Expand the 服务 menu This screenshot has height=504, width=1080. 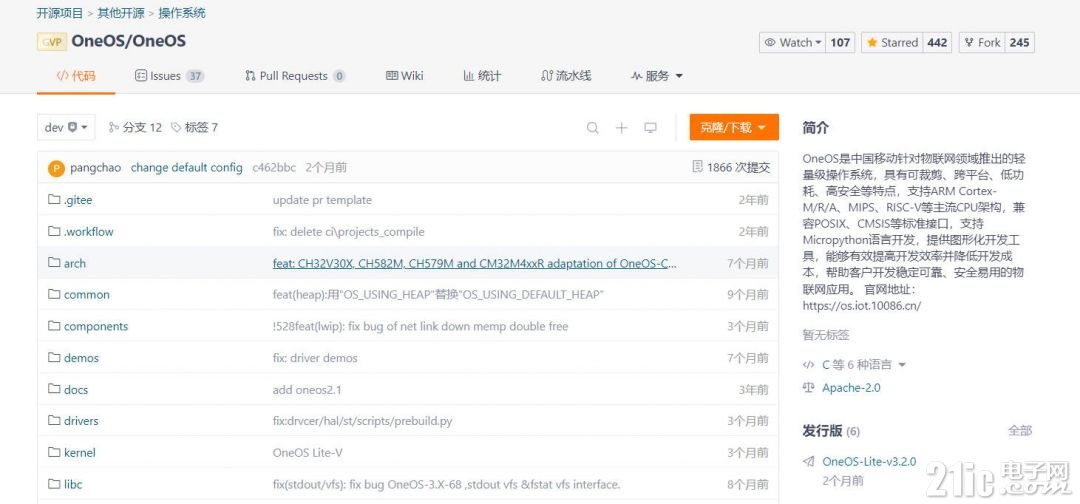tap(657, 76)
